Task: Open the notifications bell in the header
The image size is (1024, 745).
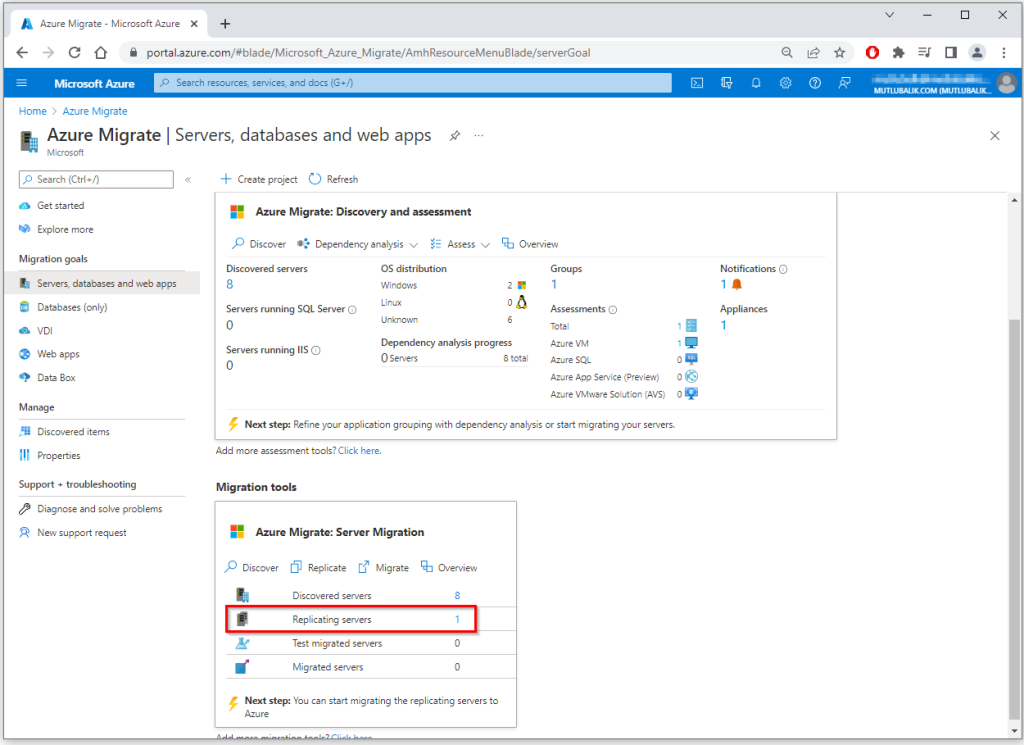Action: tap(756, 83)
